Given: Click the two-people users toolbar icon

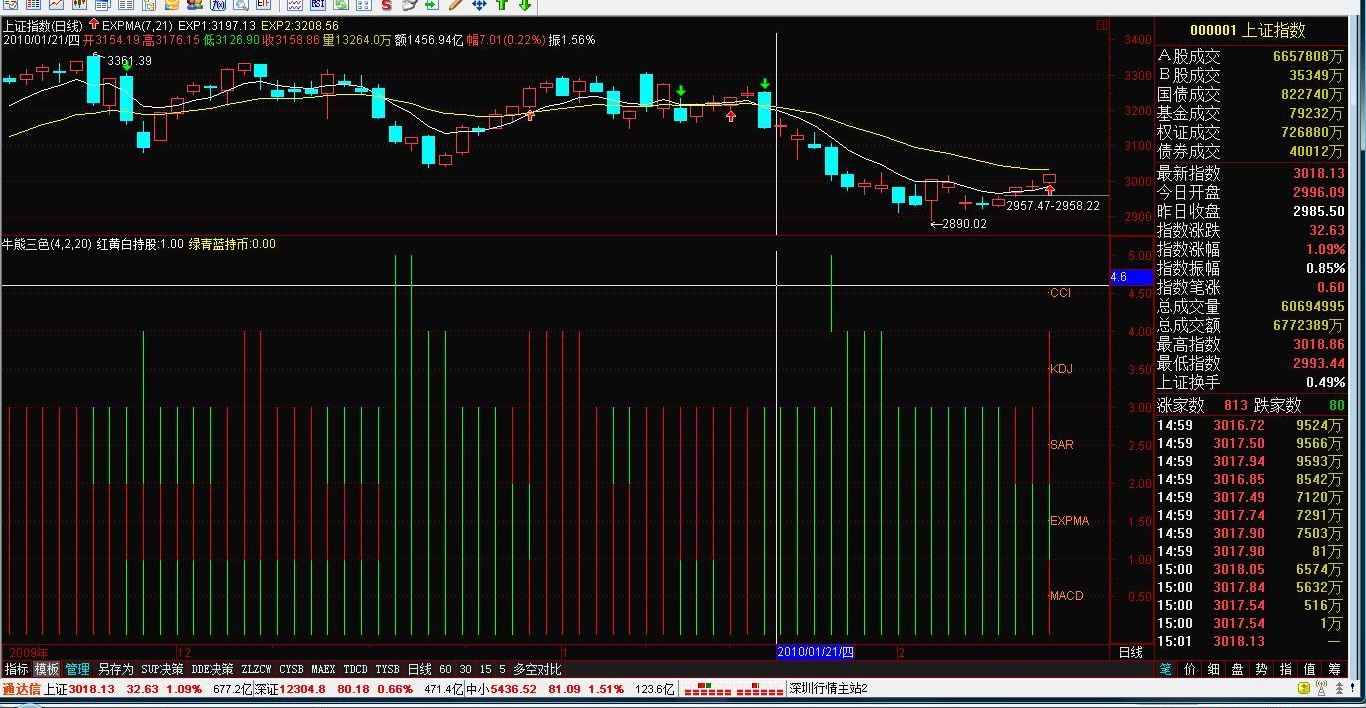Looking at the screenshot, I should (195, 5).
